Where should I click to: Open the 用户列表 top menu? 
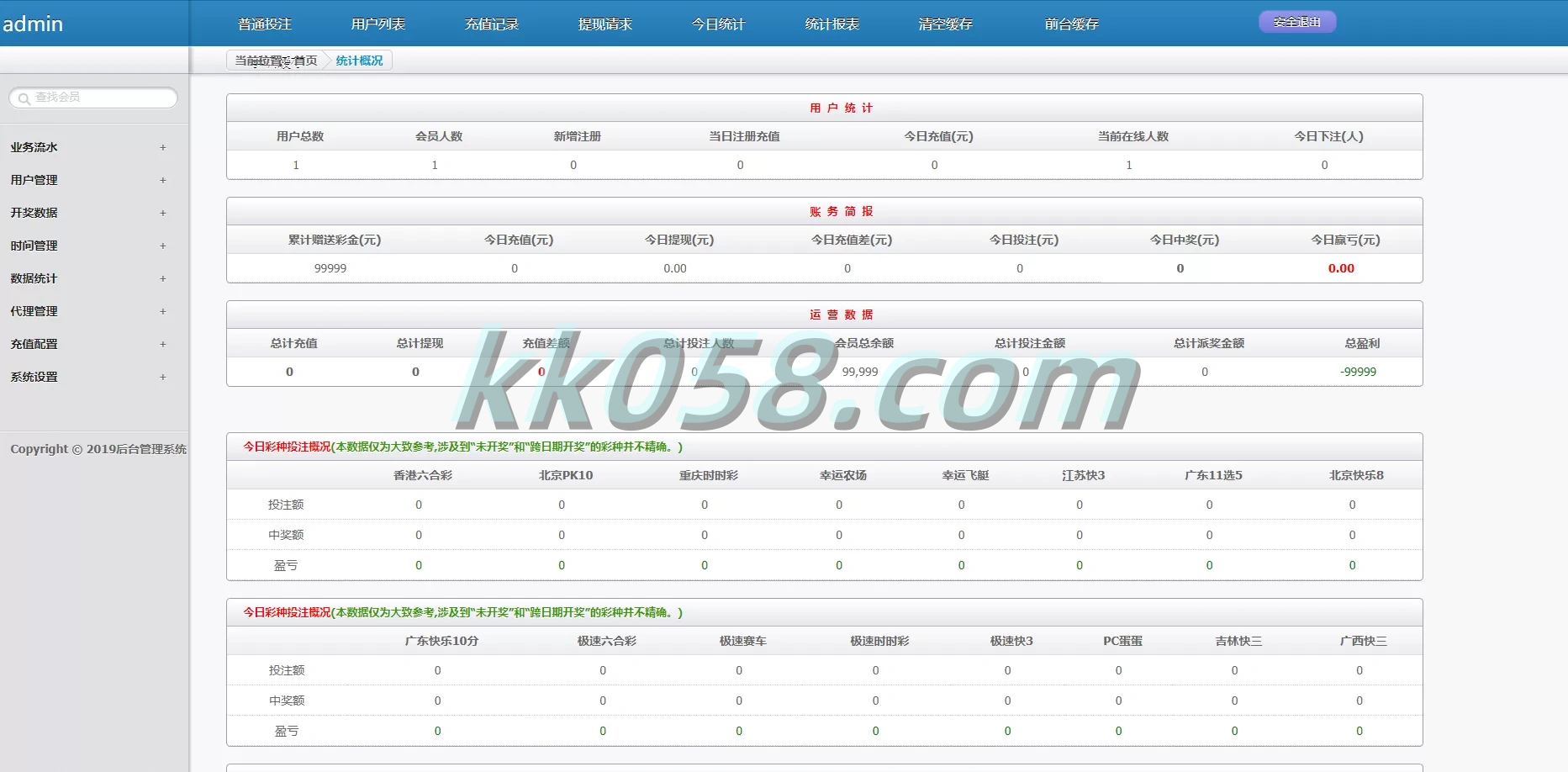point(378,24)
